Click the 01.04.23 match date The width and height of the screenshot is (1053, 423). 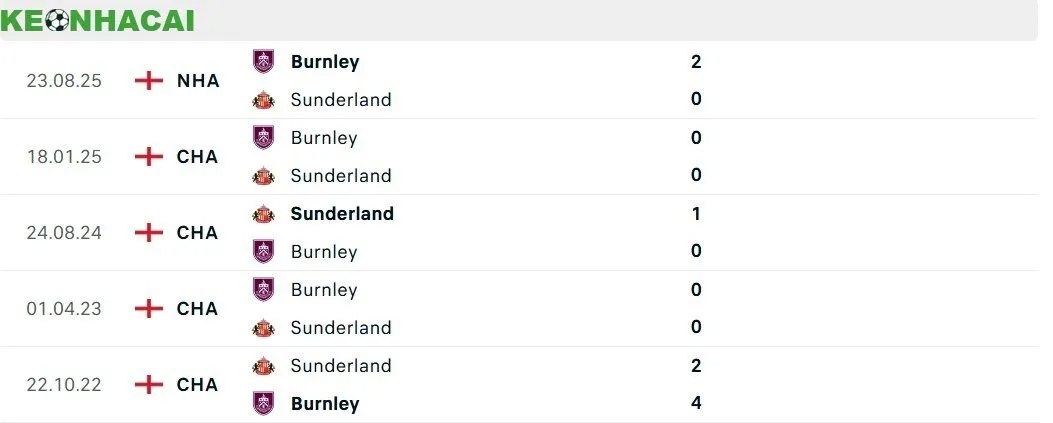click(64, 308)
